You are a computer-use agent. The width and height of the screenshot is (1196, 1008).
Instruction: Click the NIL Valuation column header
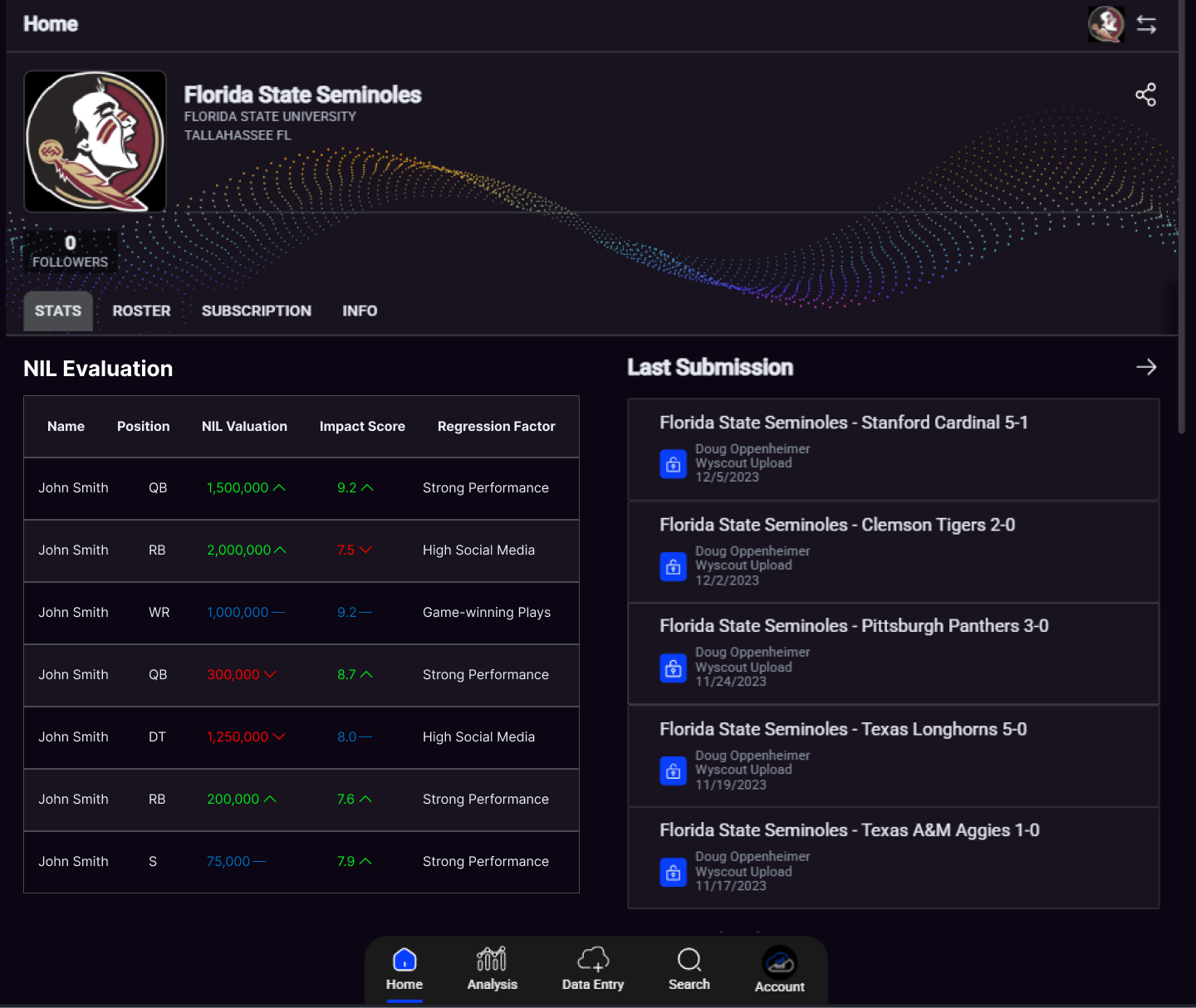click(x=244, y=426)
